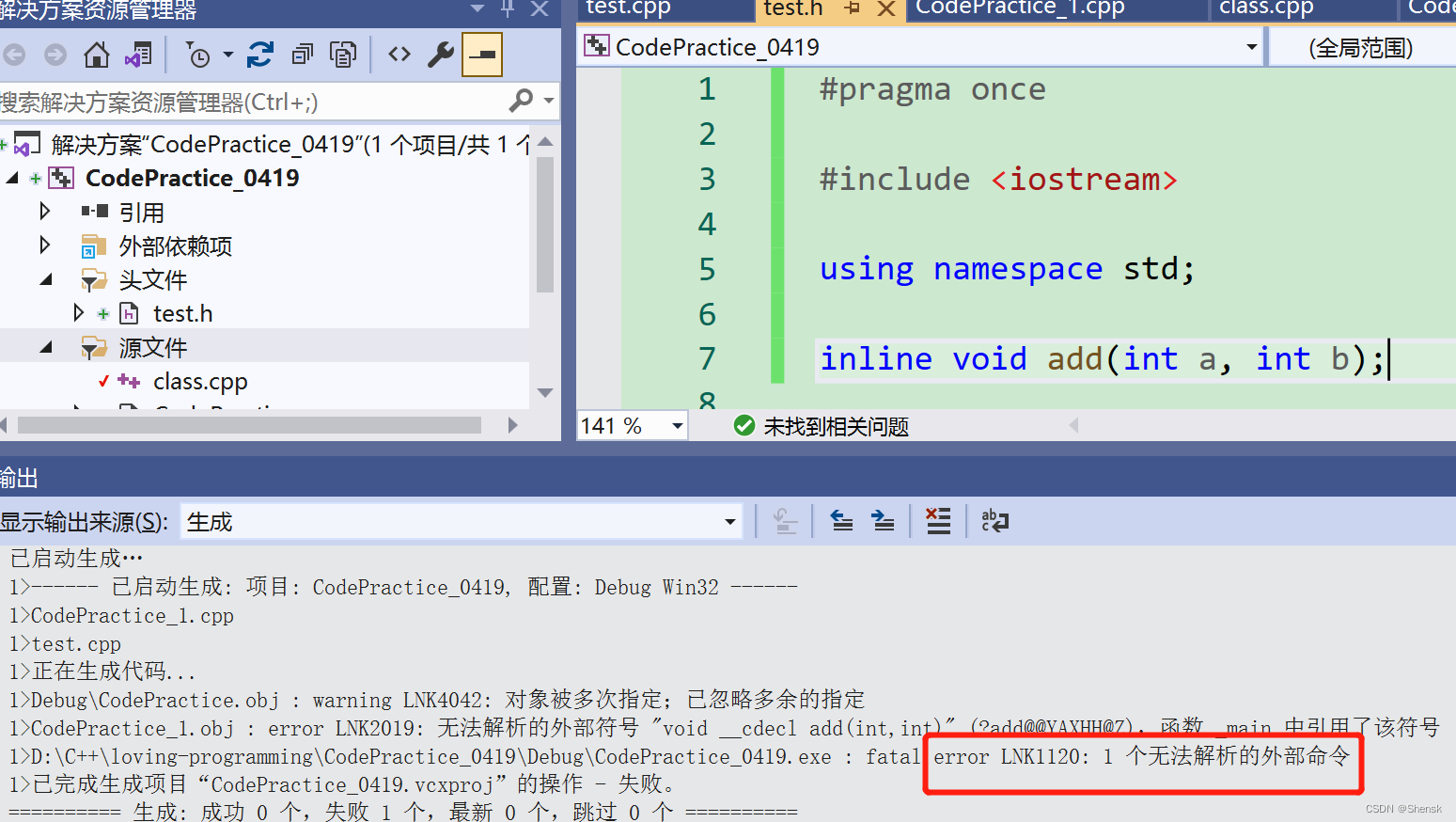1456x822 pixels.
Task: Expand the test.h file node
Action: pyautogui.click(x=79, y=312)
